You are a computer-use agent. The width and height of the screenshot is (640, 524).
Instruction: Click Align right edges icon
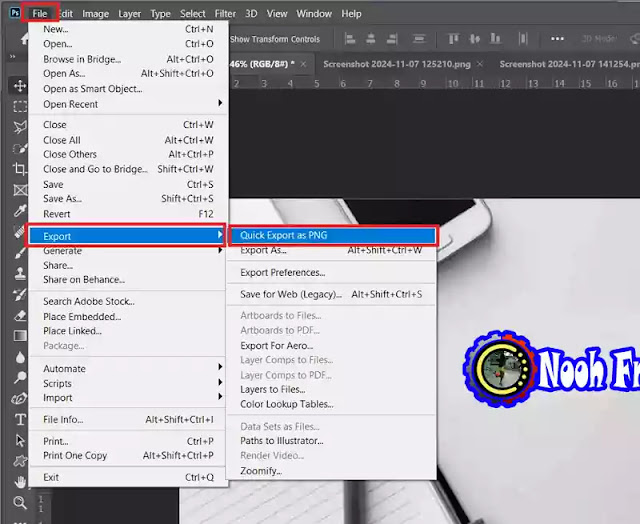[x=392, y=39]
